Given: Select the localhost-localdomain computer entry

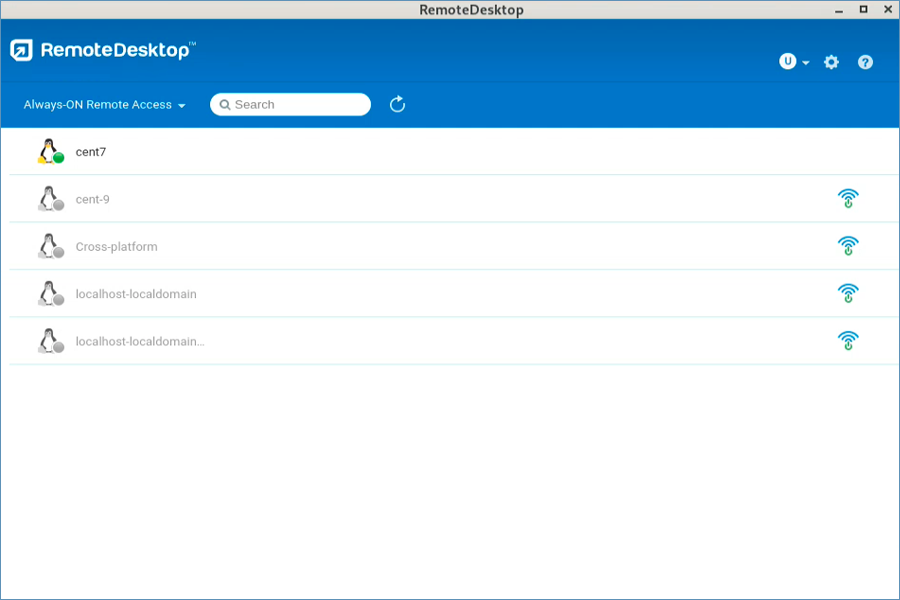Looking at the screenshot, I should point(136,294).
